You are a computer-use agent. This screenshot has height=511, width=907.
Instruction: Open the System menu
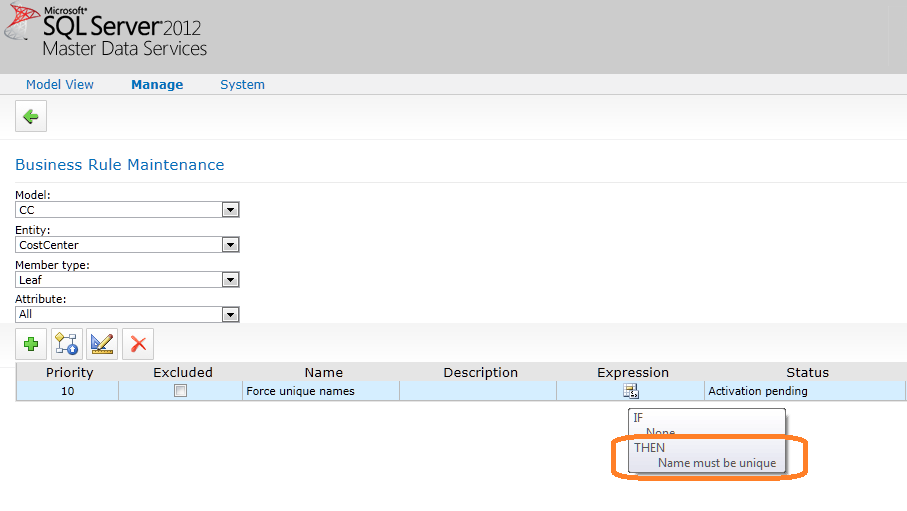242,85
